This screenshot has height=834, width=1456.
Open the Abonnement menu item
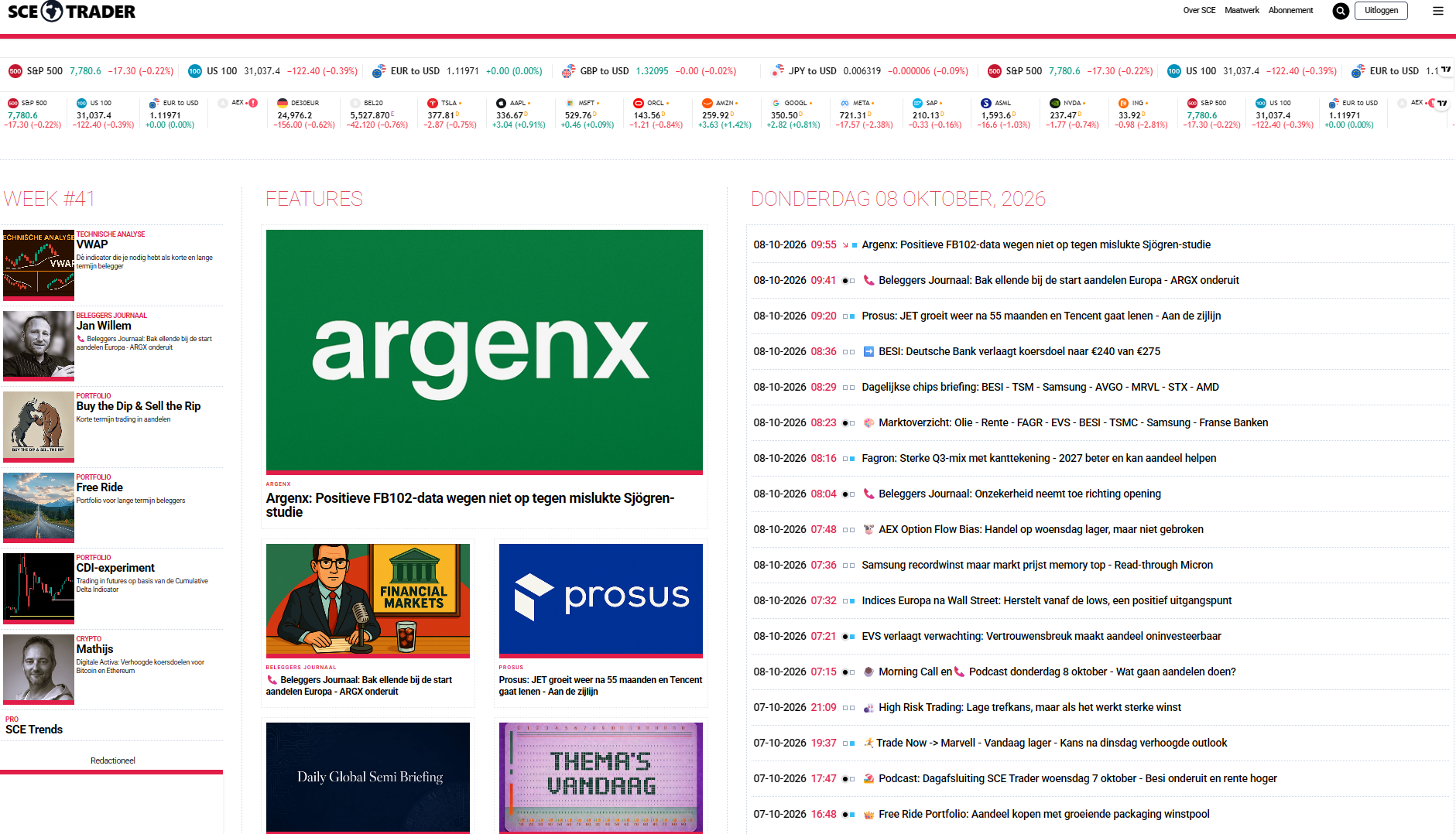1290,11
